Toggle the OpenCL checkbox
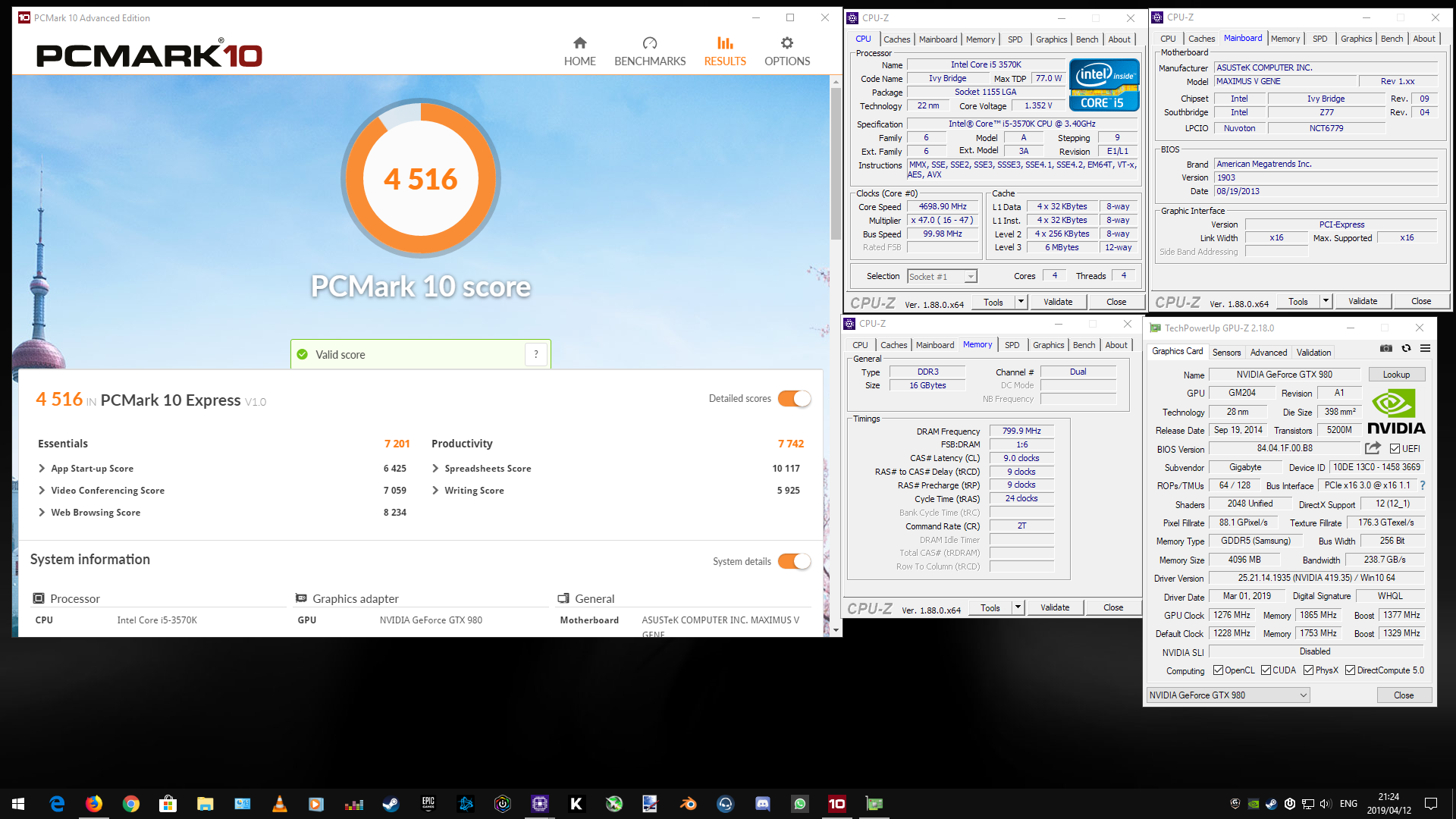 coord(1218,670)
